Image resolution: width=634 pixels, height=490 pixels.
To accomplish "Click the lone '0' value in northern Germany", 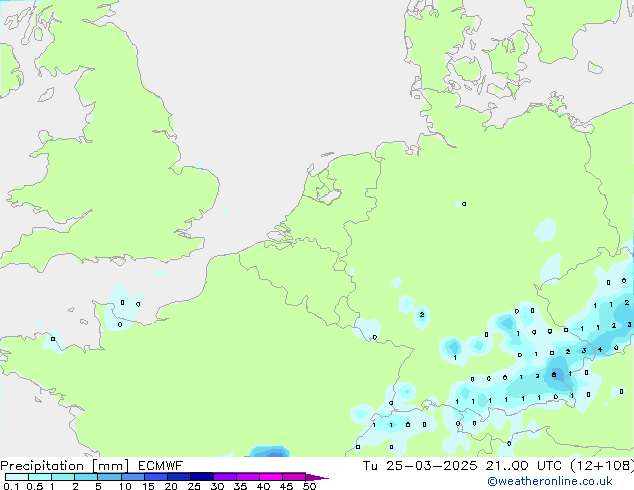I will tap(464, 204).
